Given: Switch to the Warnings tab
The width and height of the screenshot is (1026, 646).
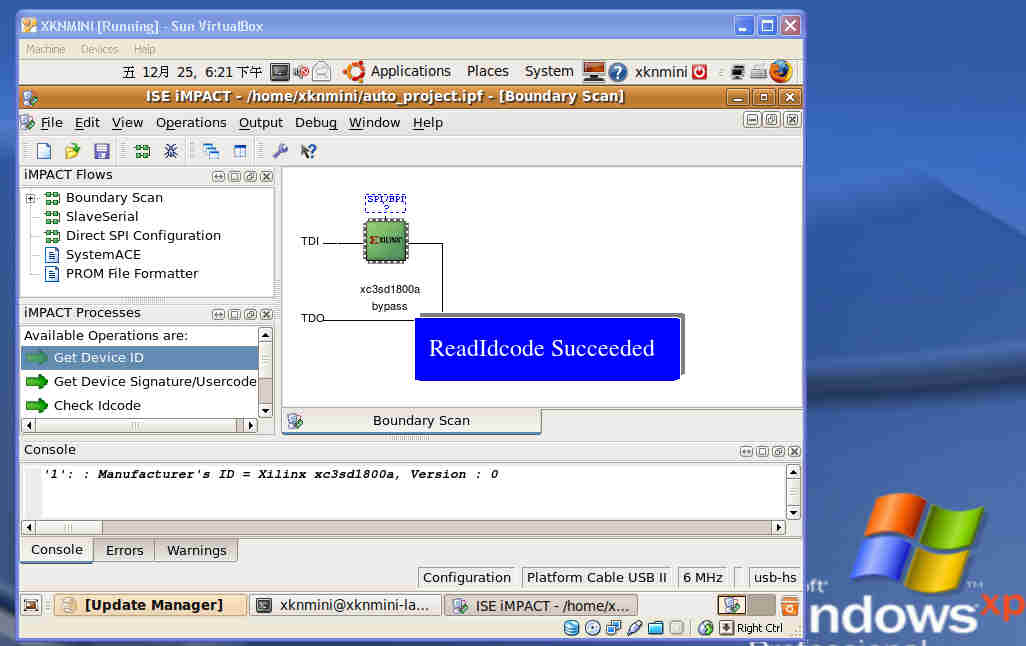Looking at the screenshot, I should pos(196,550).
